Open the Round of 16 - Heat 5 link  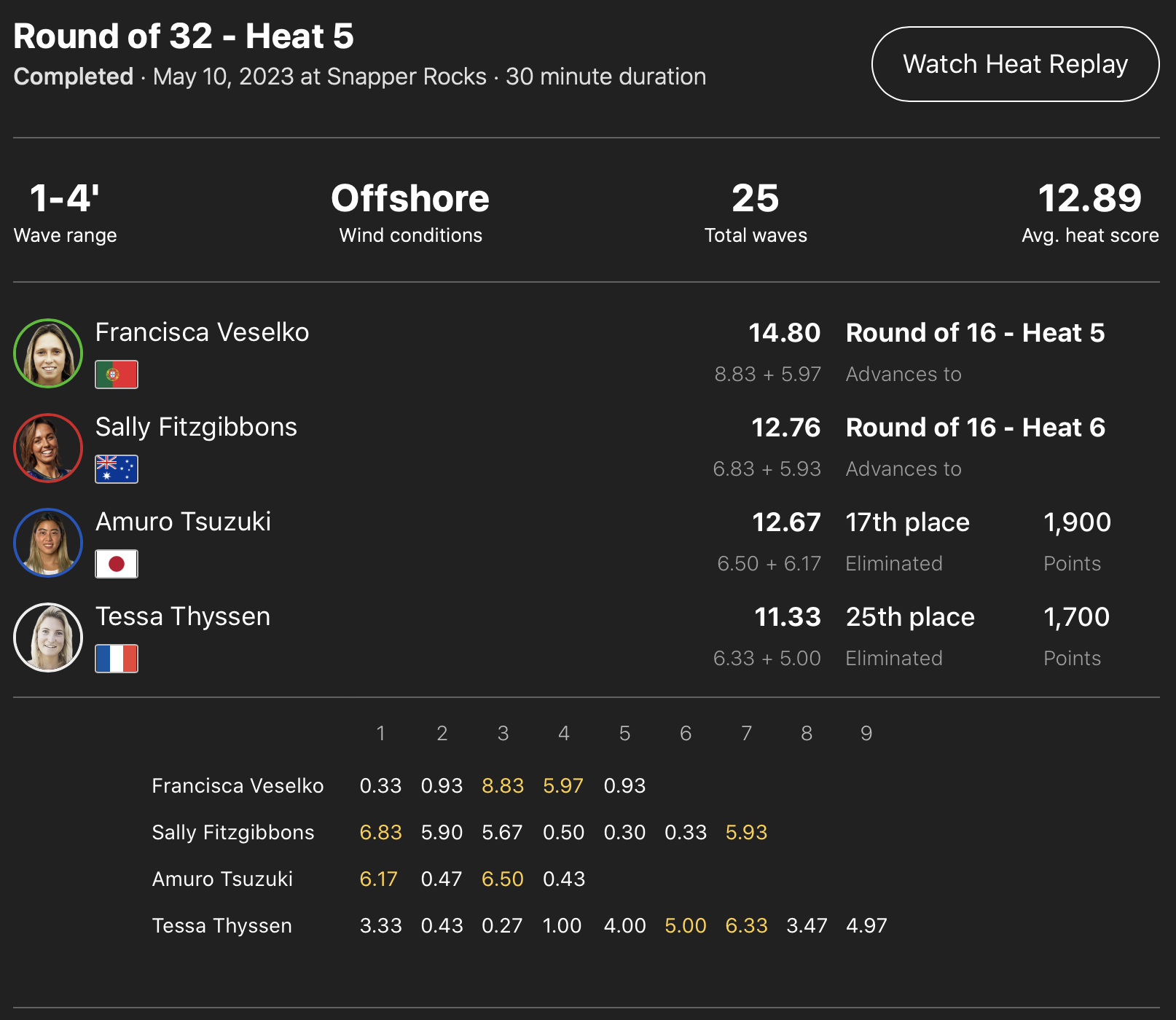point(975,333)
